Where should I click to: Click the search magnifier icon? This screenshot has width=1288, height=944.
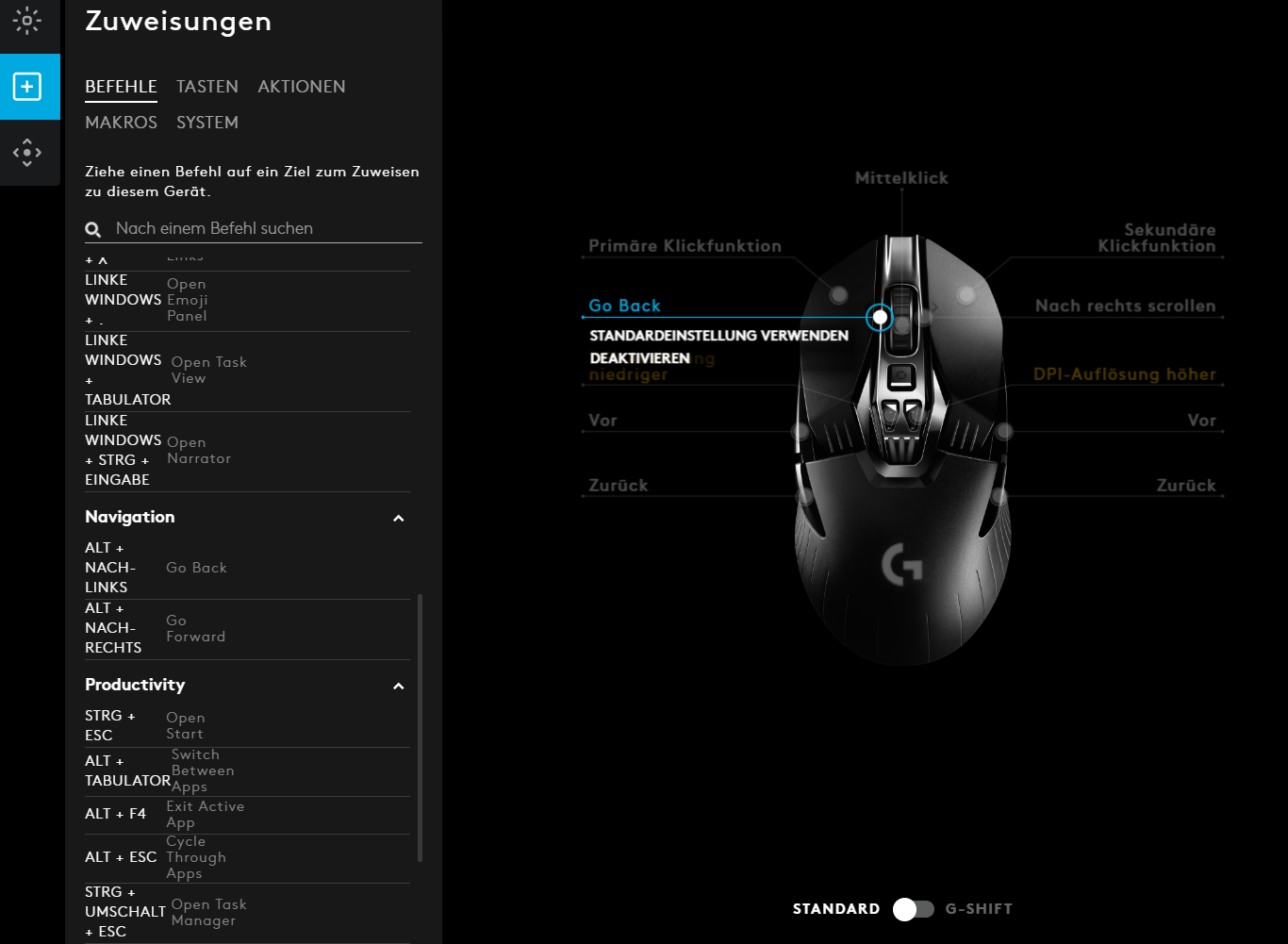click(x=93, y=229)
